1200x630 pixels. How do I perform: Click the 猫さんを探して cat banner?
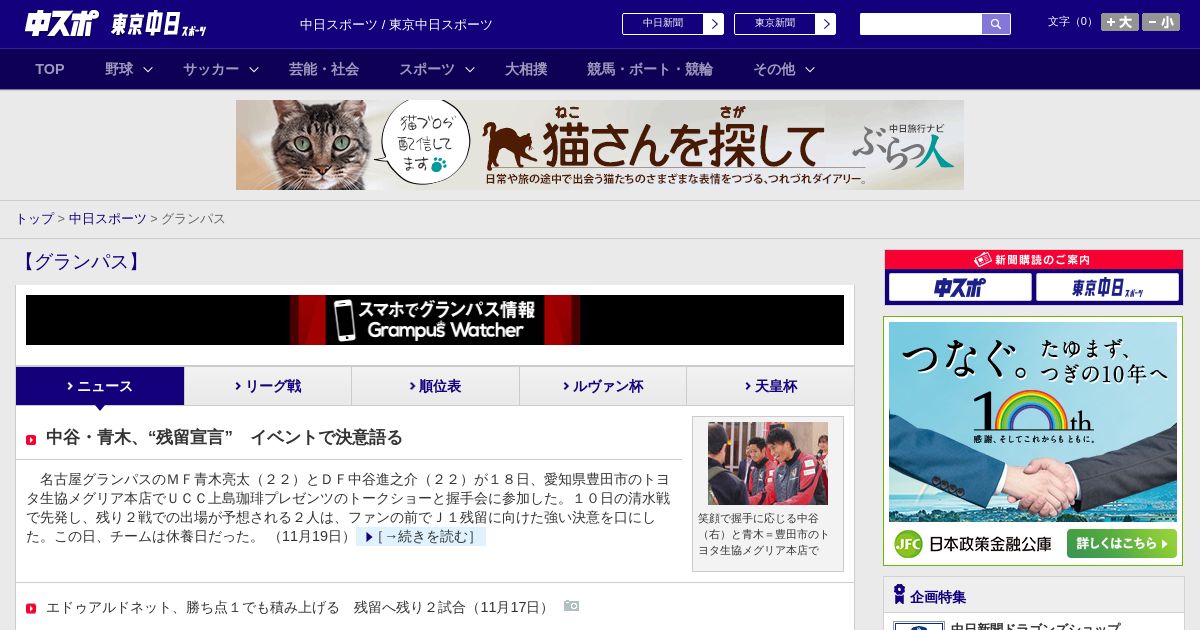pos(600,145)
